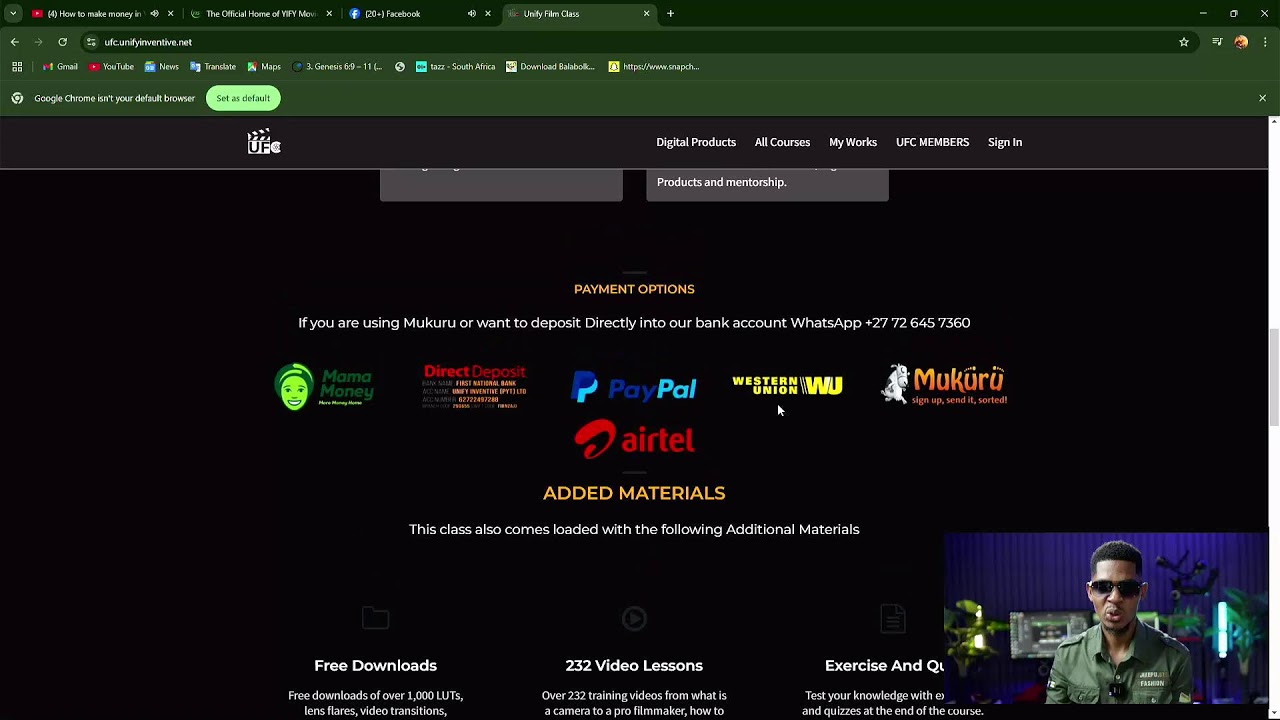This screenshot has height=720, width=1280.
Task: Click the Free Downloads heading
Action: [375, 666]
